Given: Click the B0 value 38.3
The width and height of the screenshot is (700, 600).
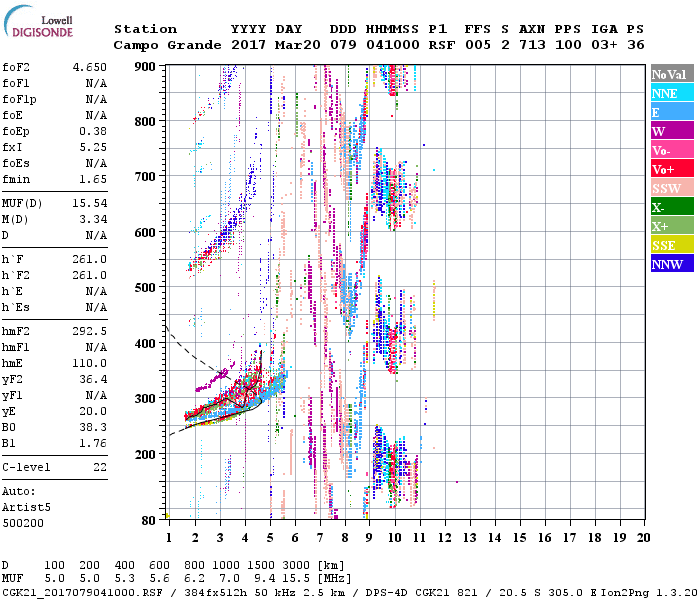Looking at the screenshot, I should coord(93,428).
